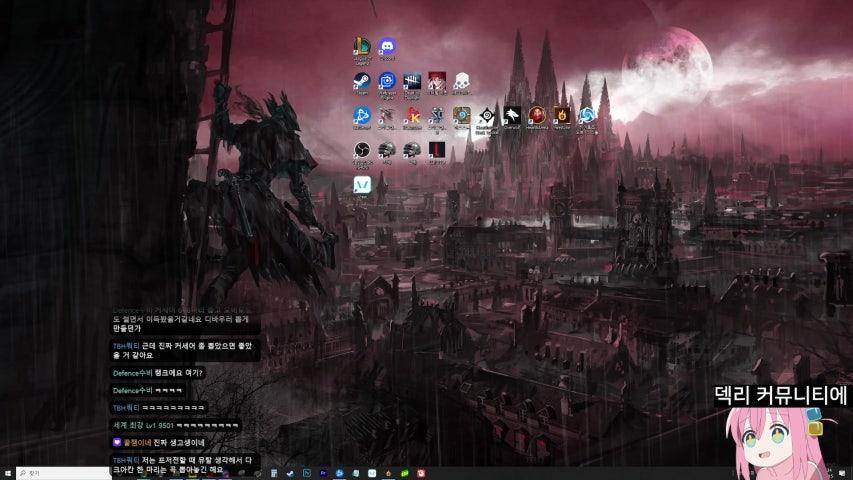853x480 pixels.
Task: Launch the teal V logo shortcut
Action: (x=362, y=184)
